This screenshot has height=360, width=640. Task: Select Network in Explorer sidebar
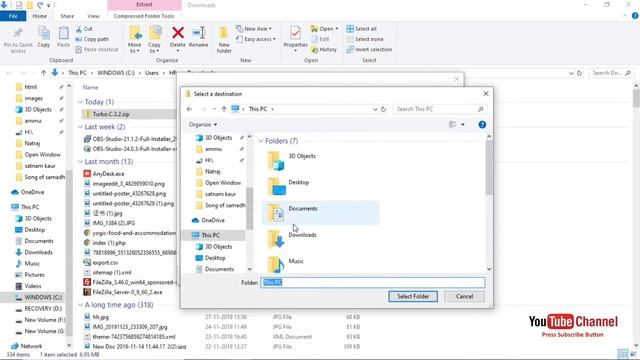coord(27,346)
